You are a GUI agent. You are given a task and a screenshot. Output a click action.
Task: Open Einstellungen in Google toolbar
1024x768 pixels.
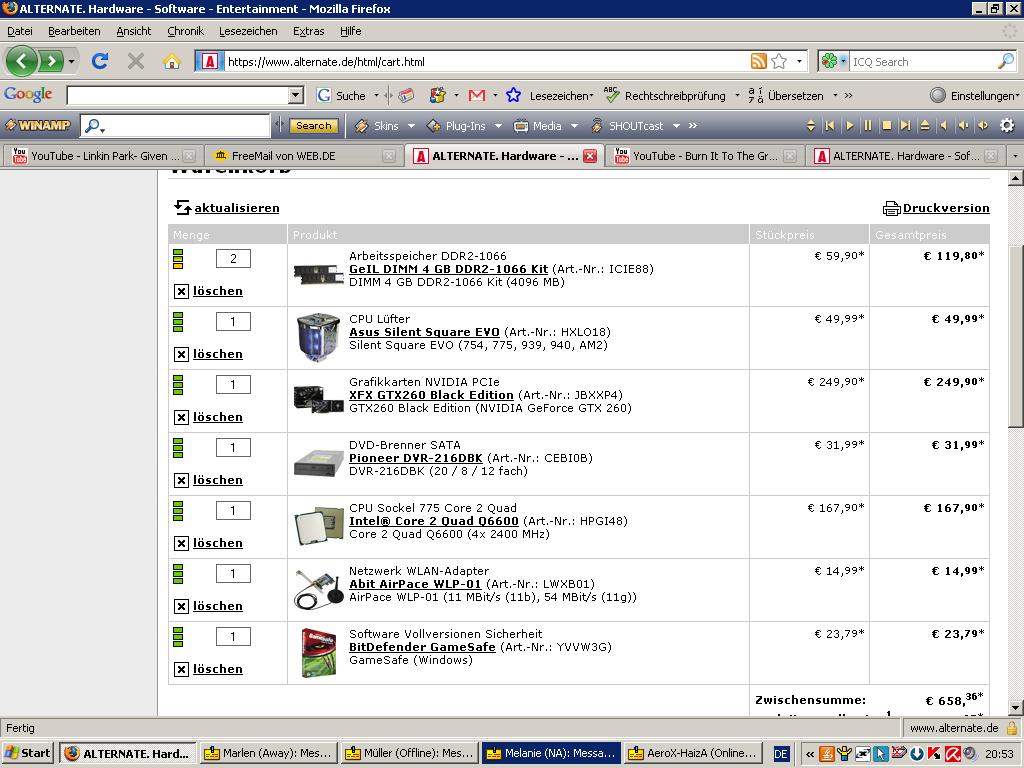(x=974, y=95)
